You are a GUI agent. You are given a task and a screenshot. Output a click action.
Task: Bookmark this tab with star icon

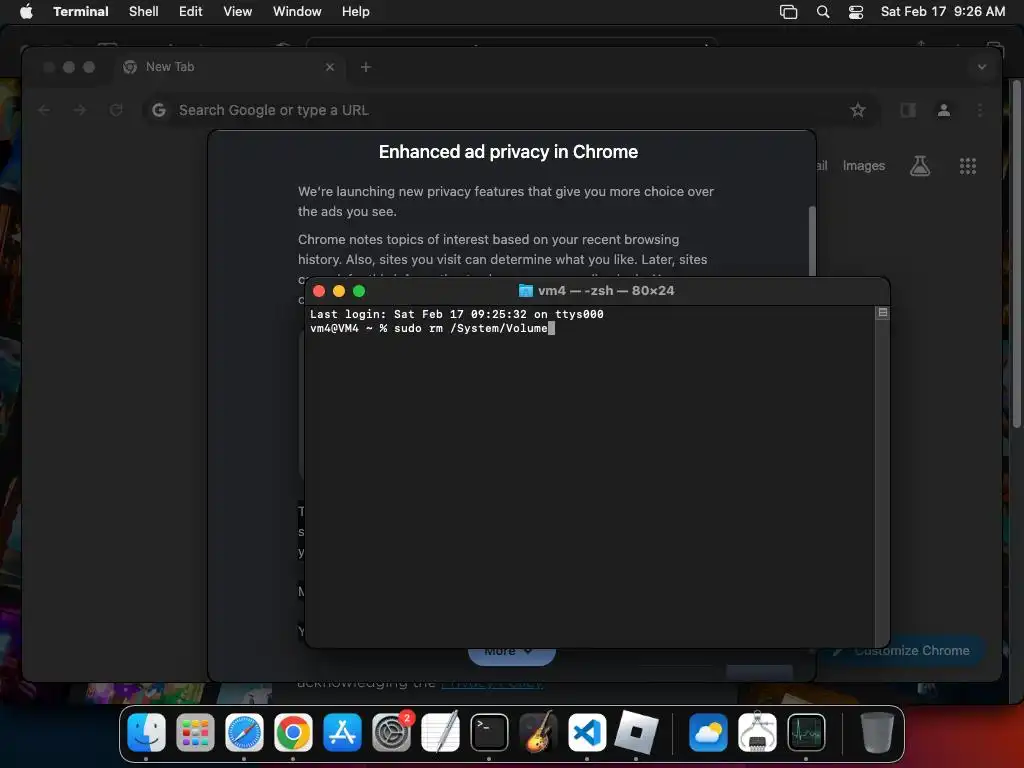(x=857, y=110)
